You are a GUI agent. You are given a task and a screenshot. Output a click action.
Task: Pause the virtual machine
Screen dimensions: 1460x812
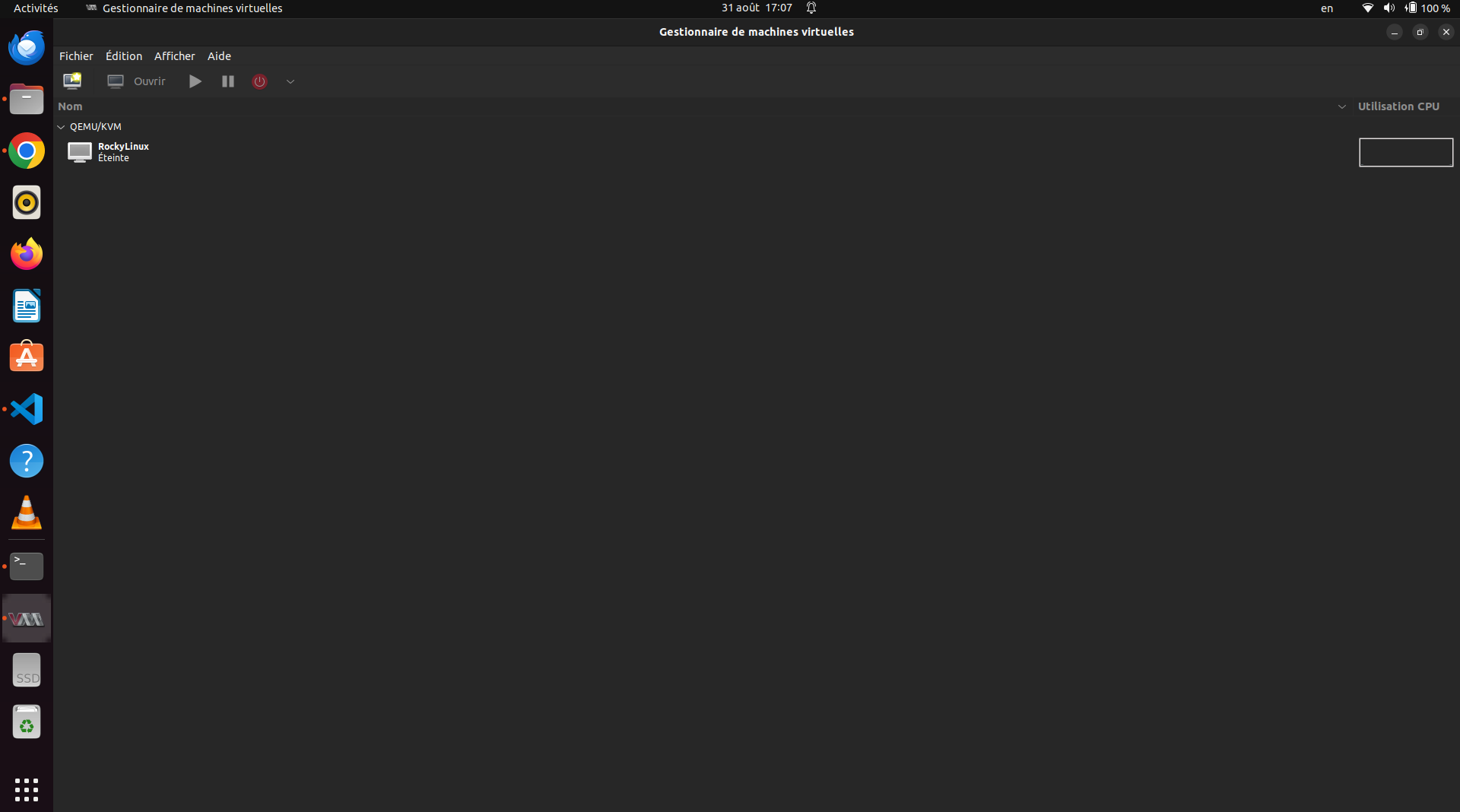[x=227, y=81]
